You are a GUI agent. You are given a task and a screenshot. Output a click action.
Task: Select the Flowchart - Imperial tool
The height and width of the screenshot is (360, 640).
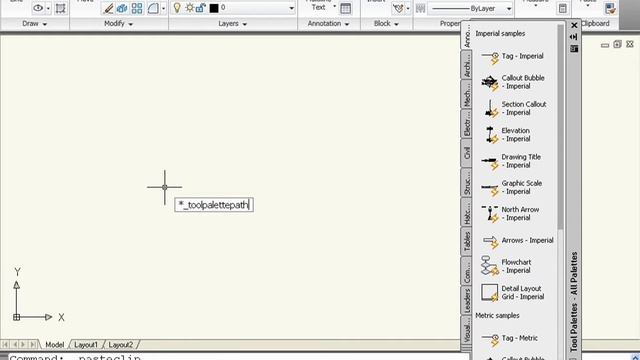point(506,266)
